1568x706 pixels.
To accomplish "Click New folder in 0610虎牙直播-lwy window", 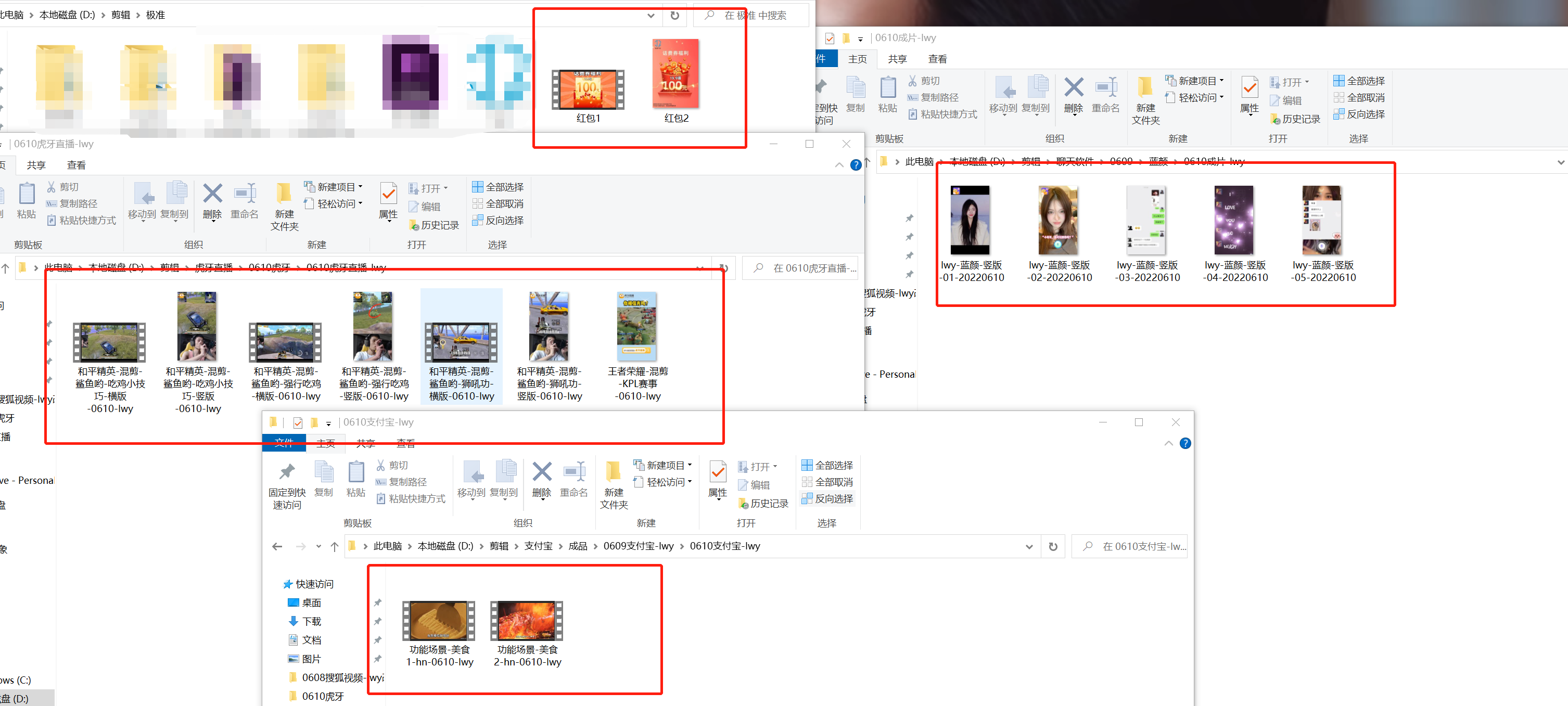I will [x=284, y=207].
